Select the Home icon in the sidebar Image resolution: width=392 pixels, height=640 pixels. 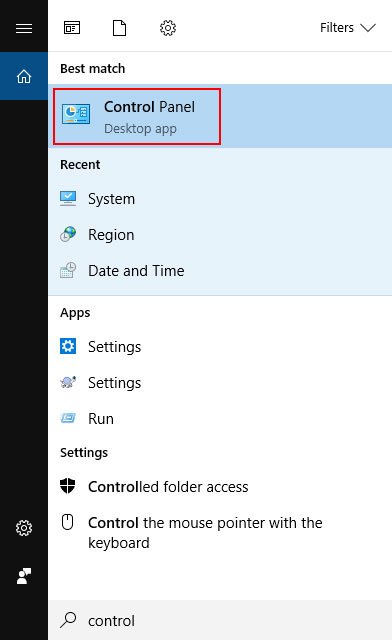24,76
